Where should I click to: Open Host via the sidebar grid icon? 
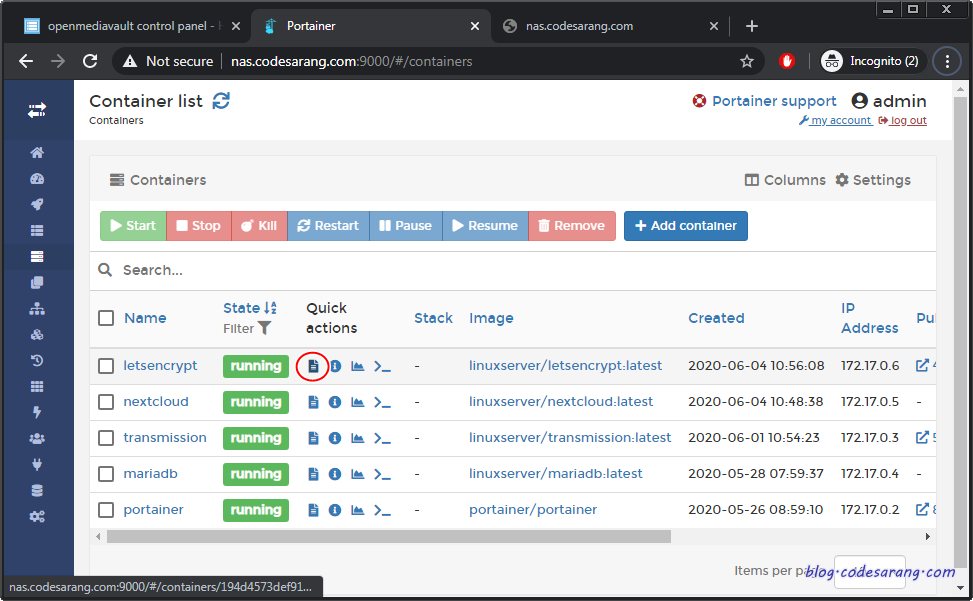coord(37,386)
